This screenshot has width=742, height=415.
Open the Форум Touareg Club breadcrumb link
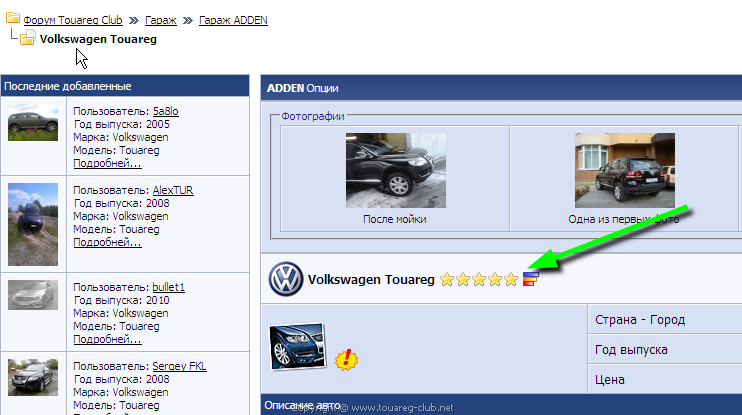[x=73, y=20]
